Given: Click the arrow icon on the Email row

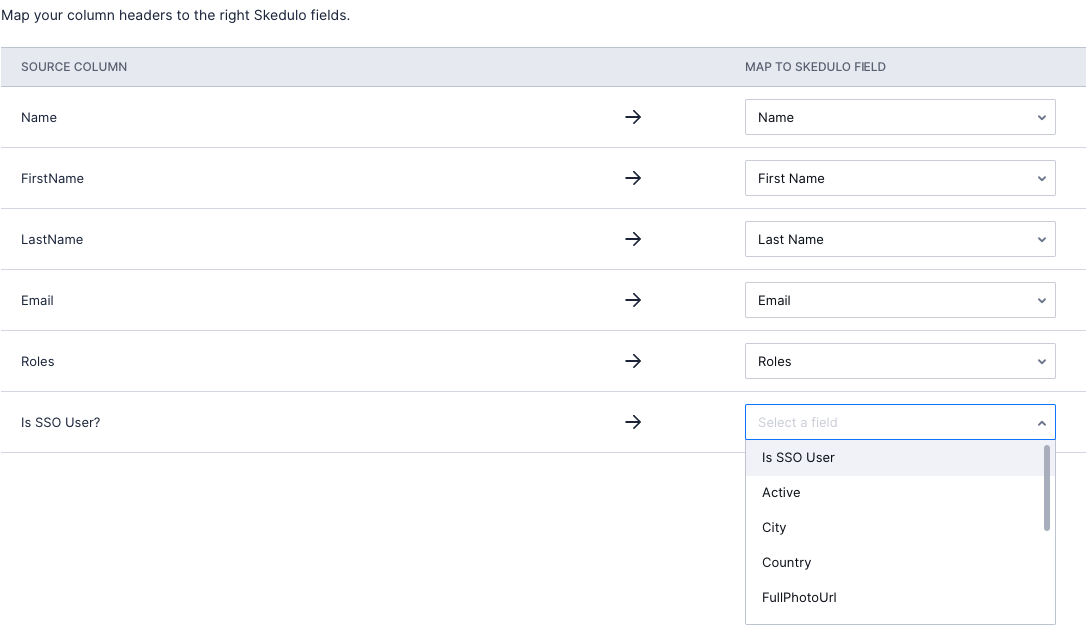Looking at the screenshot, I should (633, 300).
